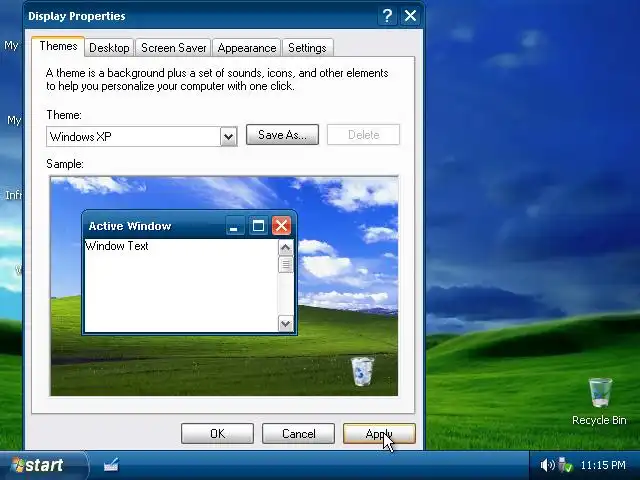Expand the Theme dropdown arrow
640x480 pixels.
tap(229, 137)
